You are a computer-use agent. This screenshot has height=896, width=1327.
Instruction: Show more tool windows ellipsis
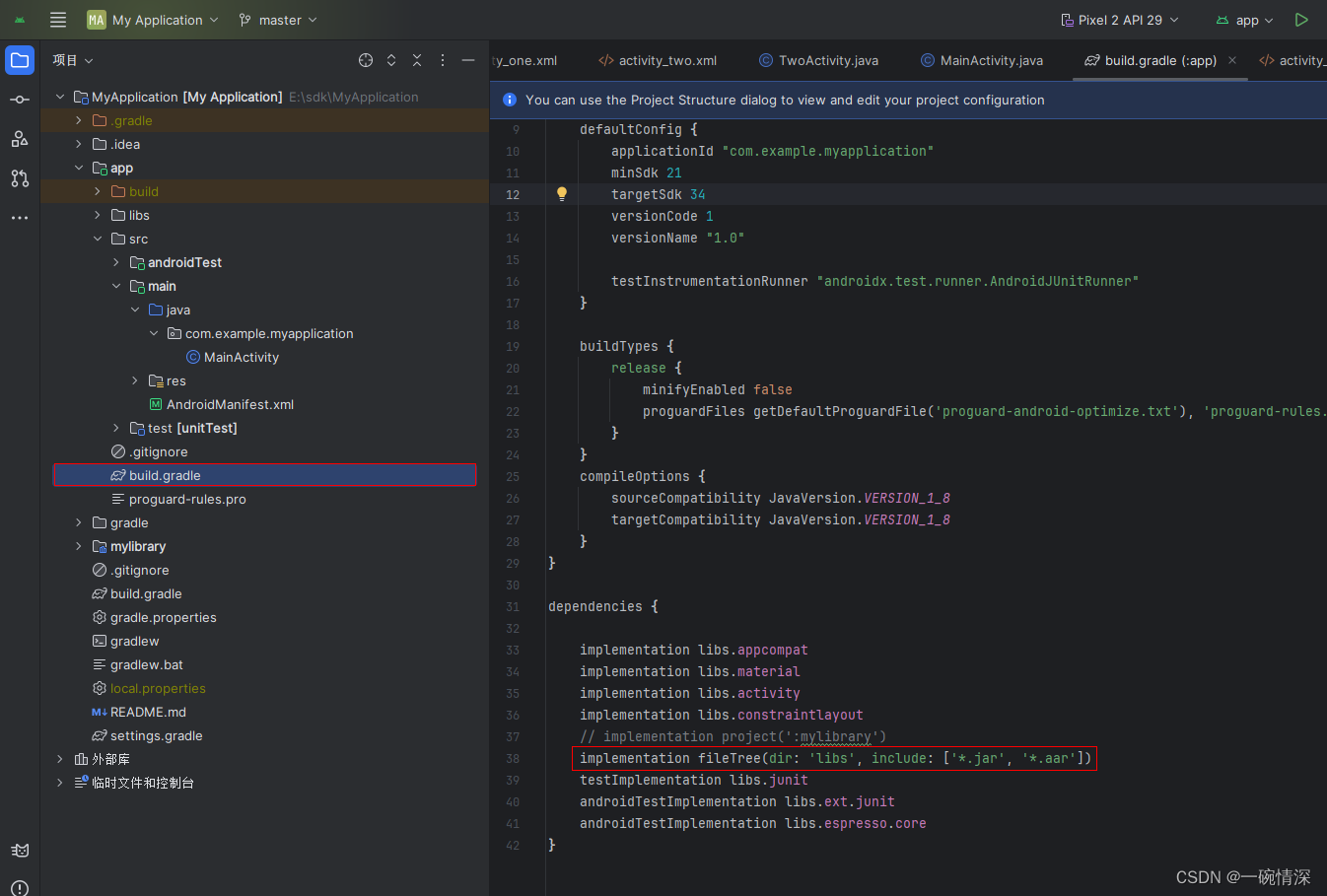[20, 218]
